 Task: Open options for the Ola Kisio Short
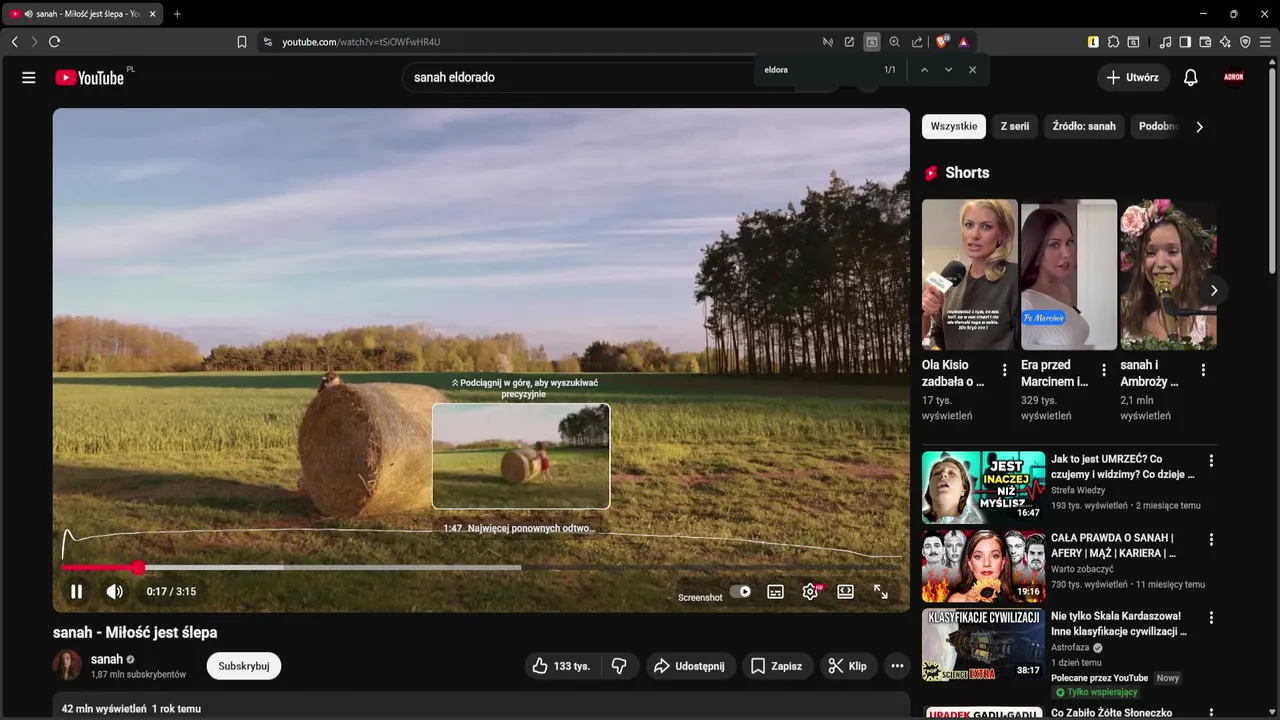1005,370
